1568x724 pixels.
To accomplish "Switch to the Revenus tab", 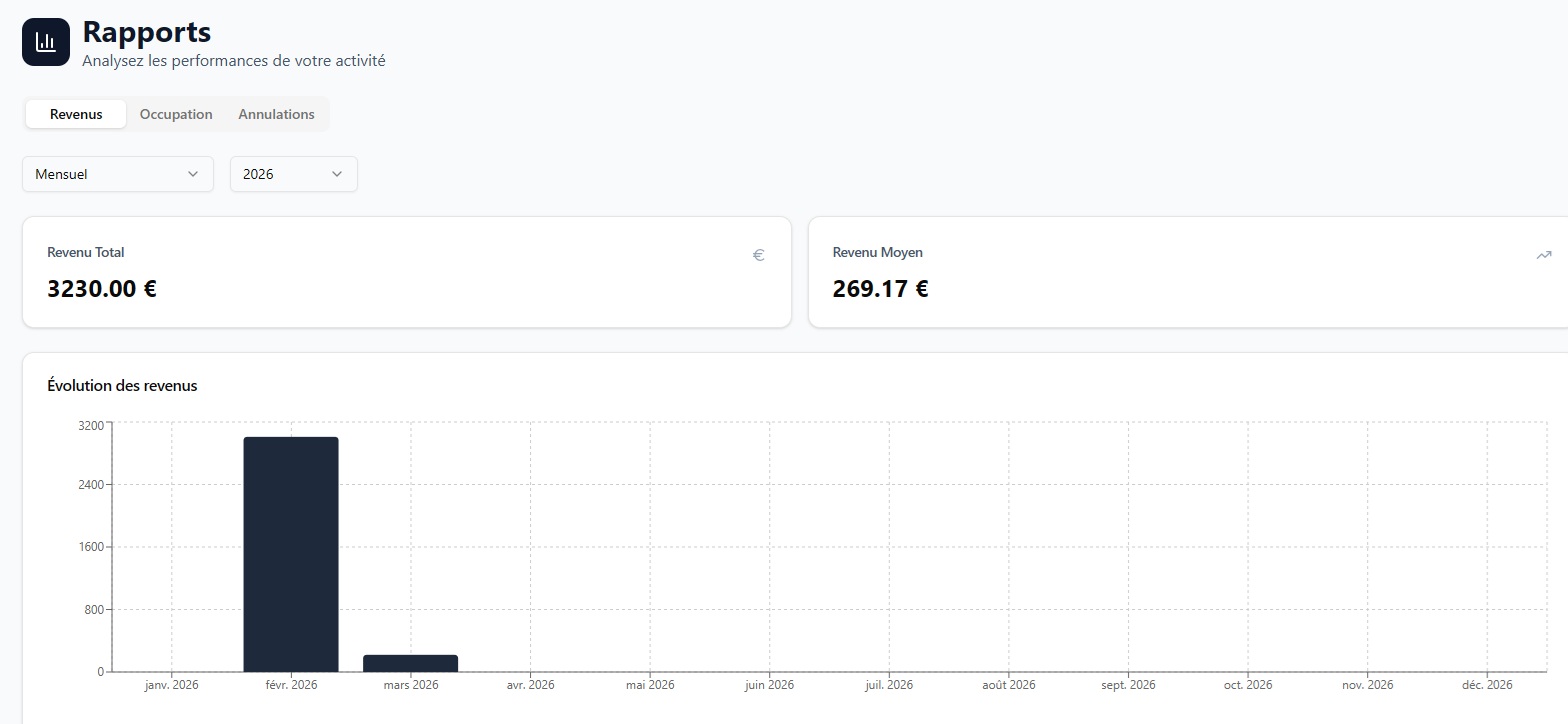I will tap(76, 114).
